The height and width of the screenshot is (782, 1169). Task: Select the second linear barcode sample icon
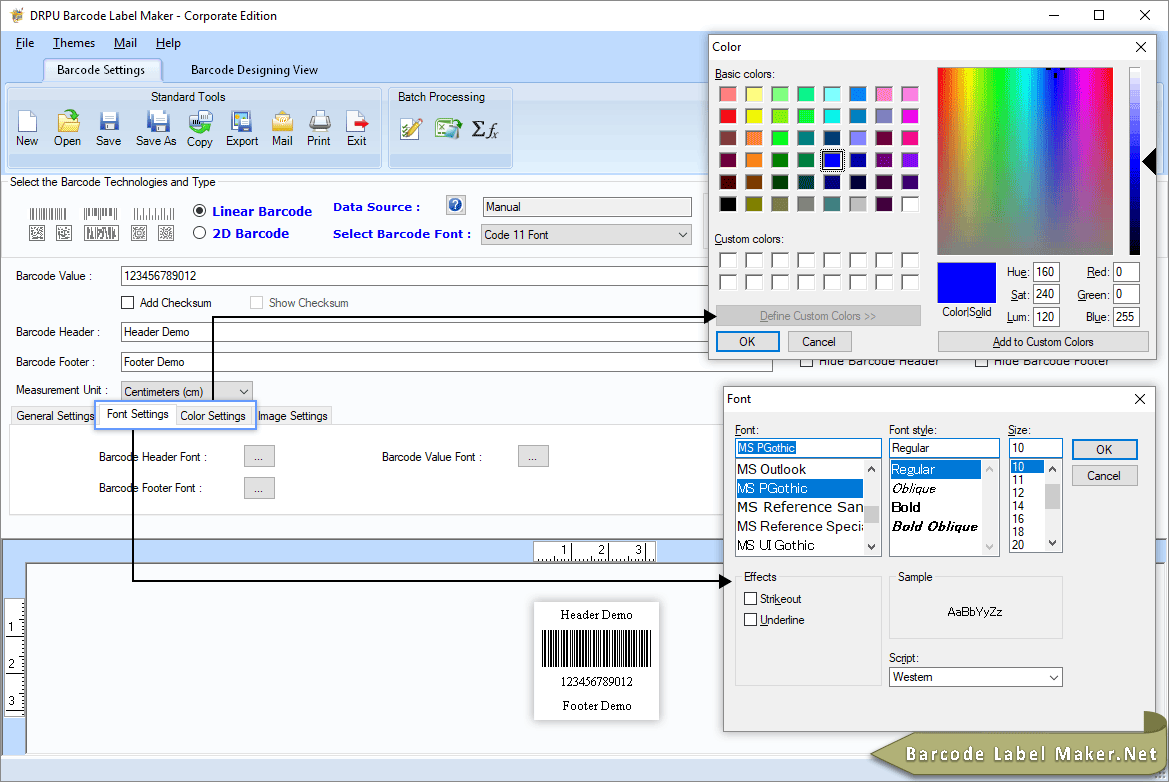100,214
